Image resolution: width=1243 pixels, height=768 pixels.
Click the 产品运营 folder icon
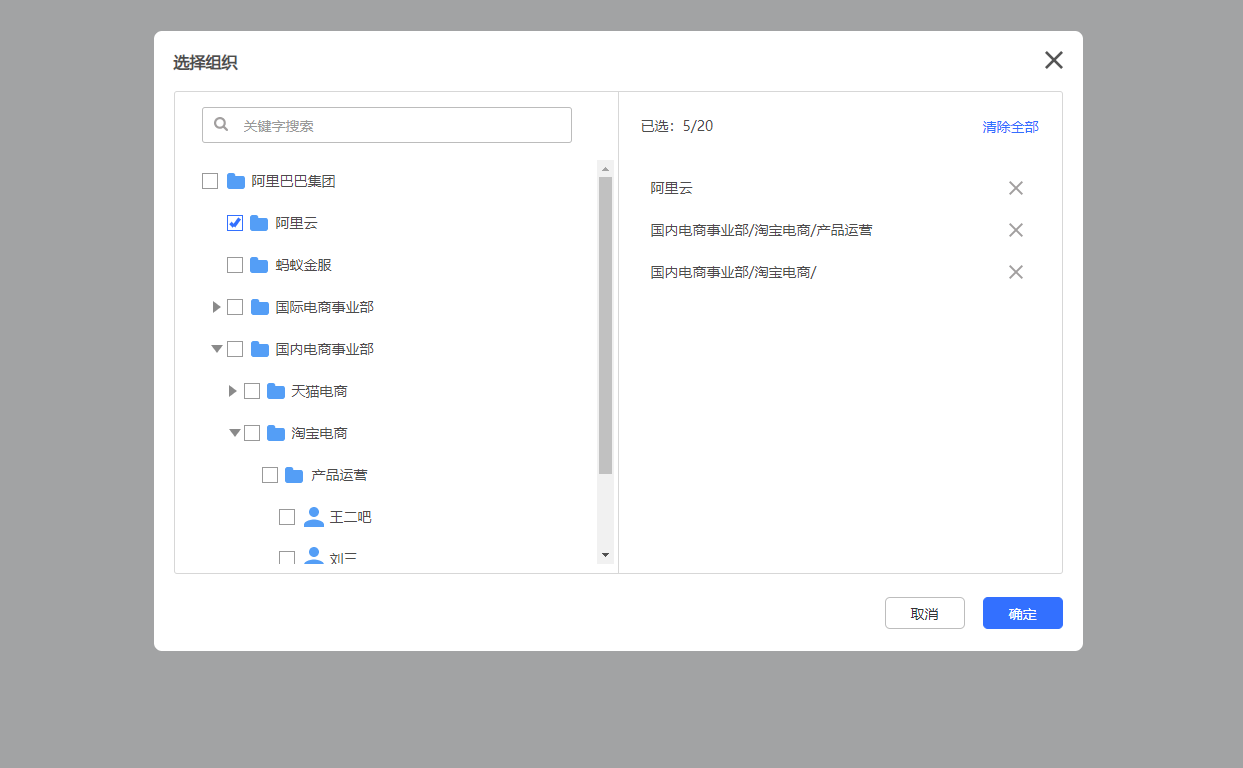[x=294, y=475]
